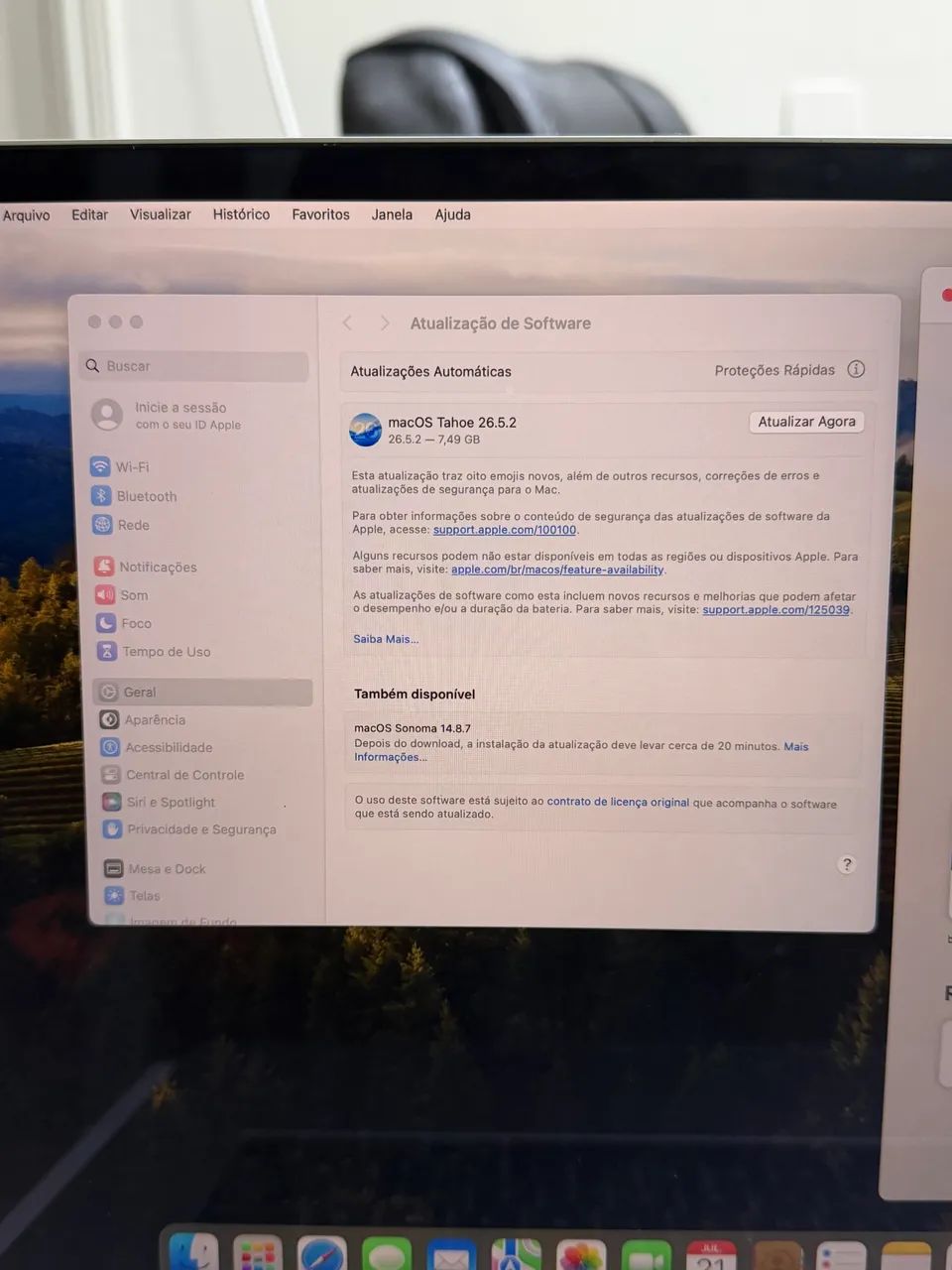Image resolution: width=952 pixels, height=1270 pixels.
Task: Open the Visualizar menu
Action: [x=161, y=214]
